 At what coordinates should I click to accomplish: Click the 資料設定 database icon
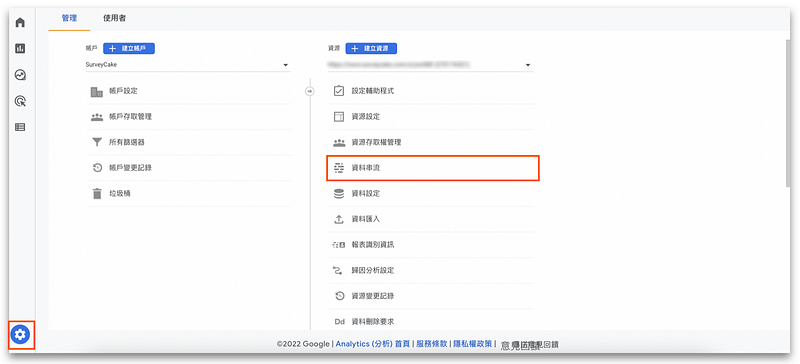339,193
